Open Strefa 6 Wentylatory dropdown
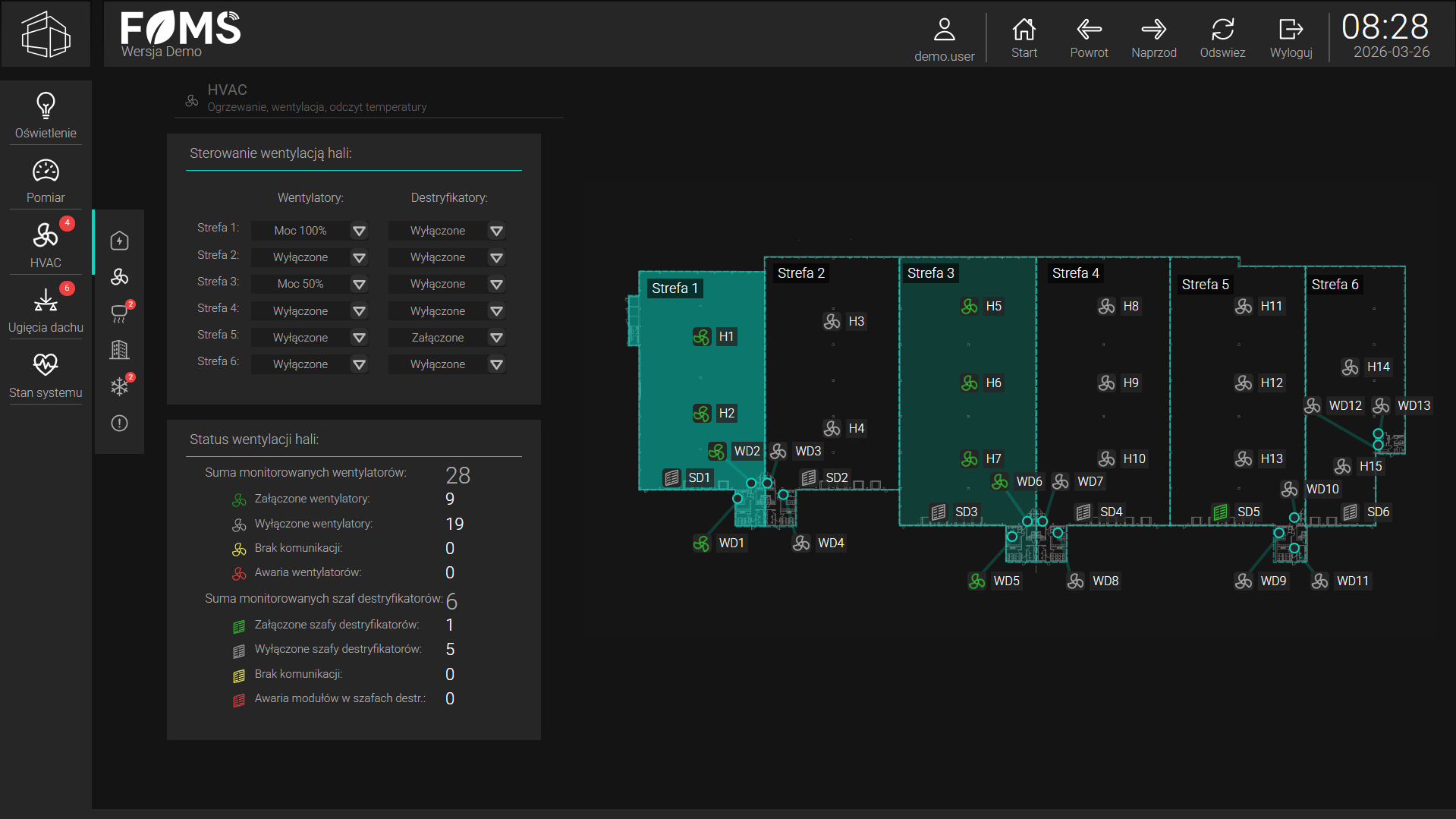The width and height of the screenshot is (1456, 819). 359,365
